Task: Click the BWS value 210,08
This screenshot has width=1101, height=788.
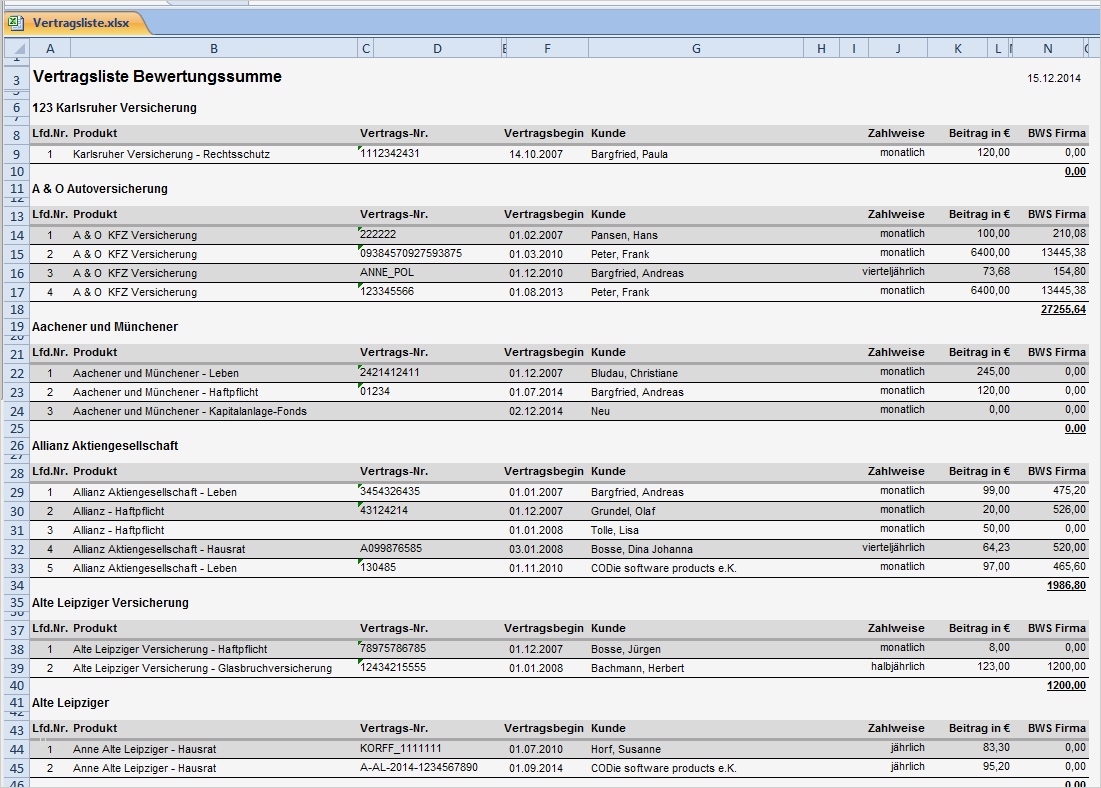Action: click(1069, 234)
